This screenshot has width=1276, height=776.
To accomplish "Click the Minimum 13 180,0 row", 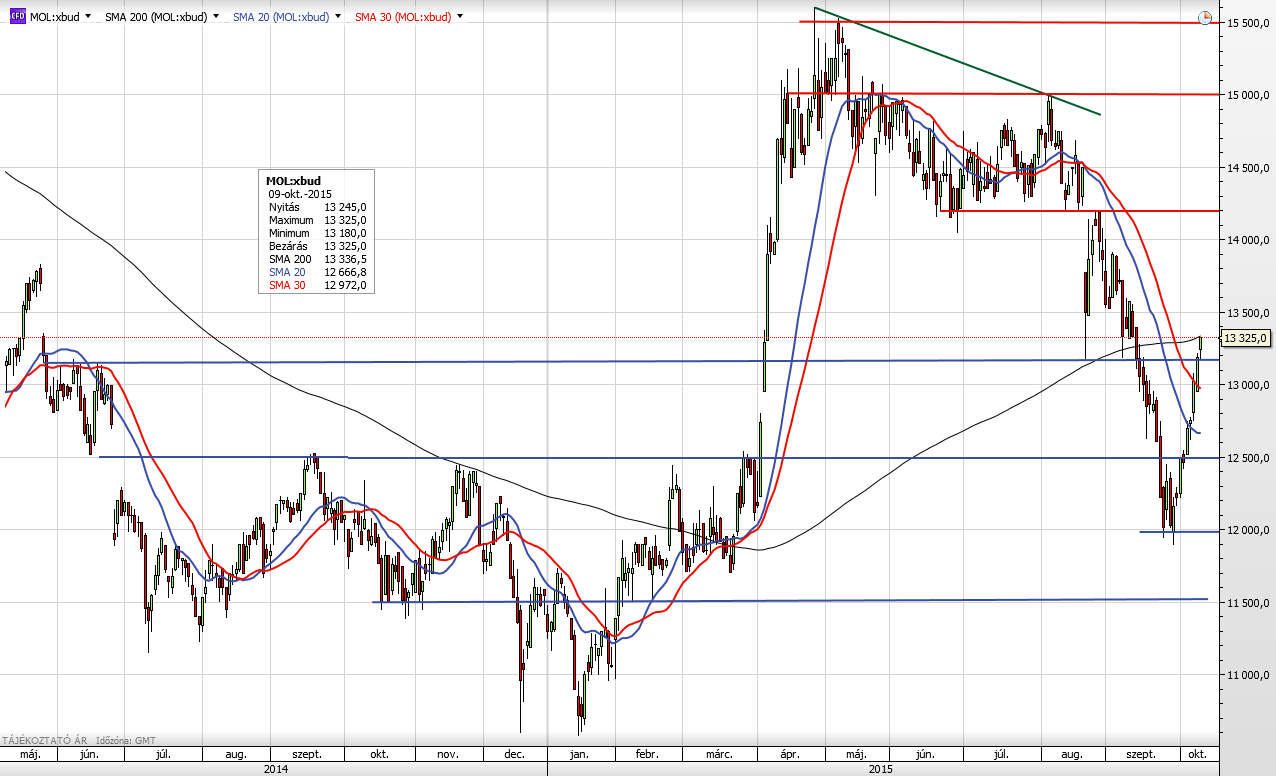I will (x=317, y=232).
